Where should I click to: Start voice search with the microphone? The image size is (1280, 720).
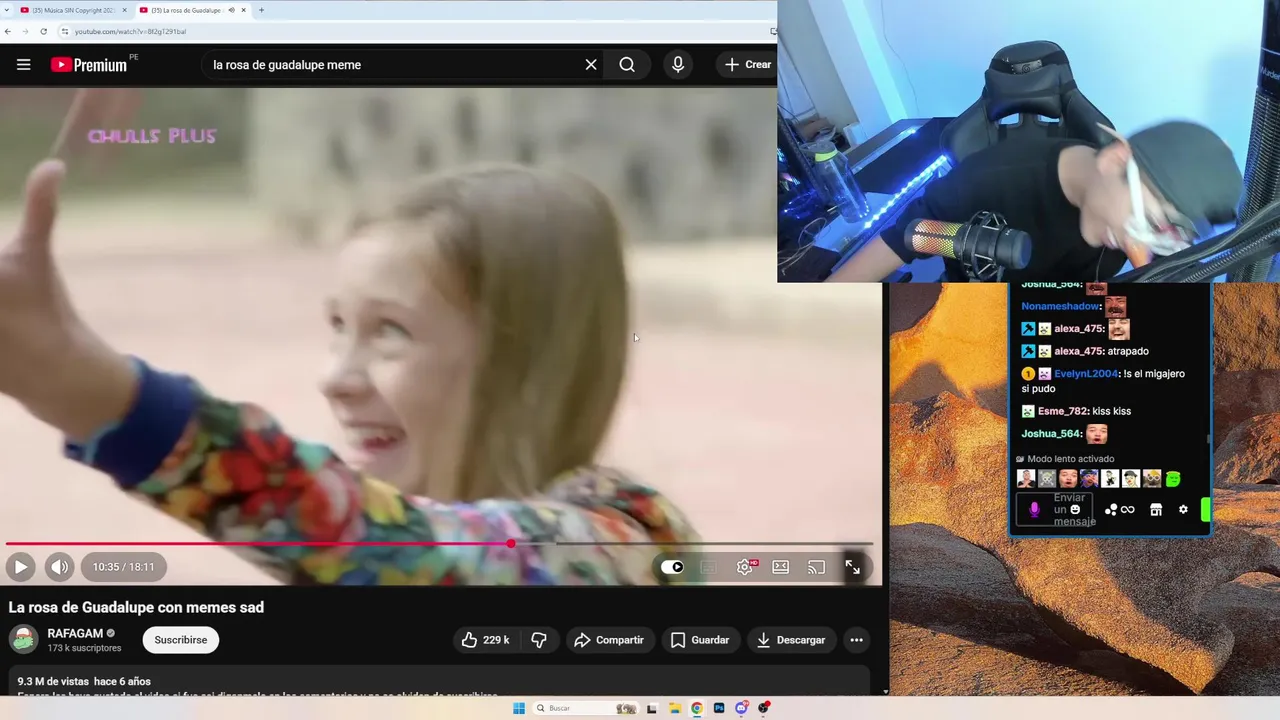(x=678, y=65)
